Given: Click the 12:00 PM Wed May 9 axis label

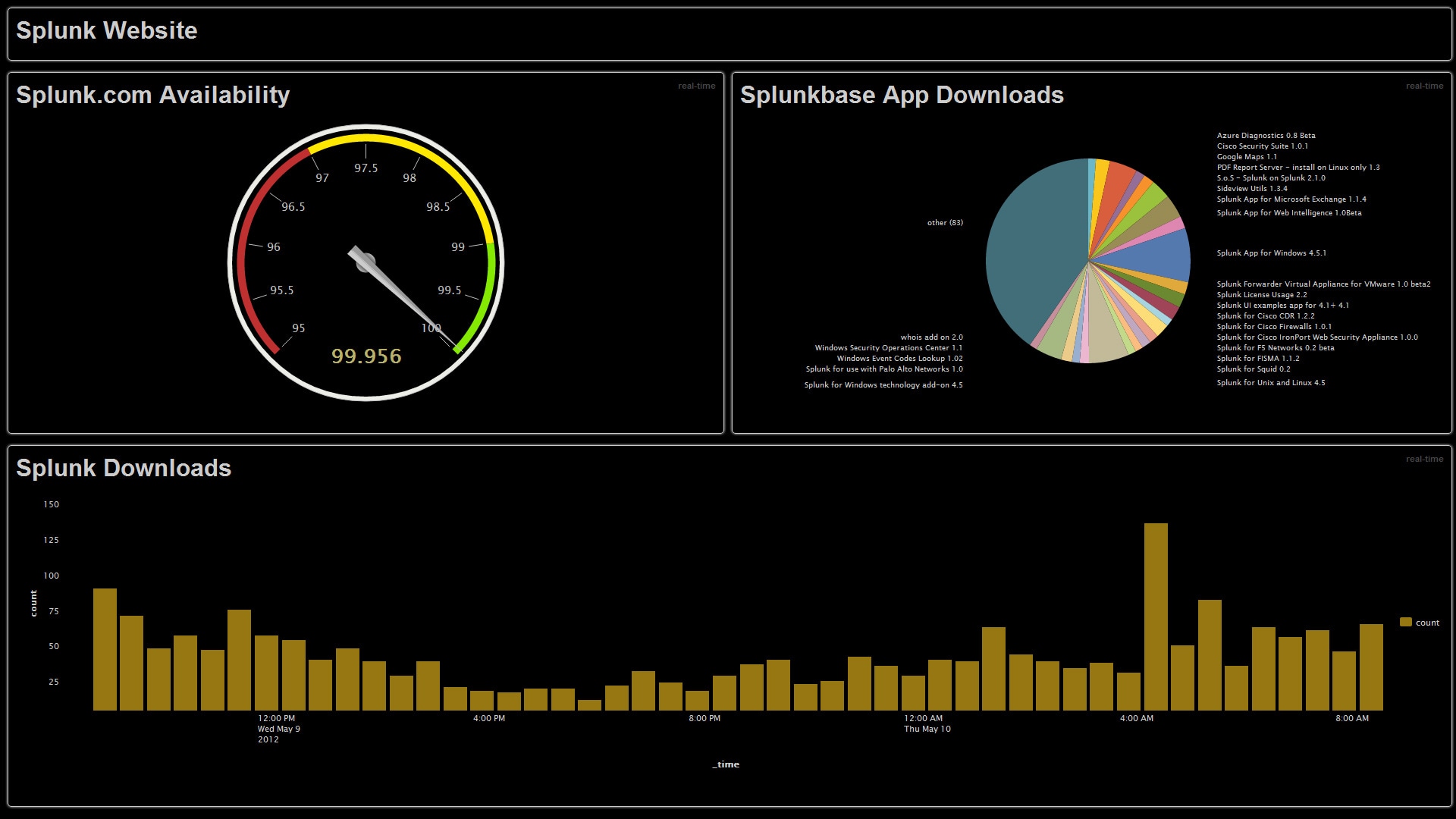Looking at the screenshot, I should pyautogui.click(x=279, y=729).
